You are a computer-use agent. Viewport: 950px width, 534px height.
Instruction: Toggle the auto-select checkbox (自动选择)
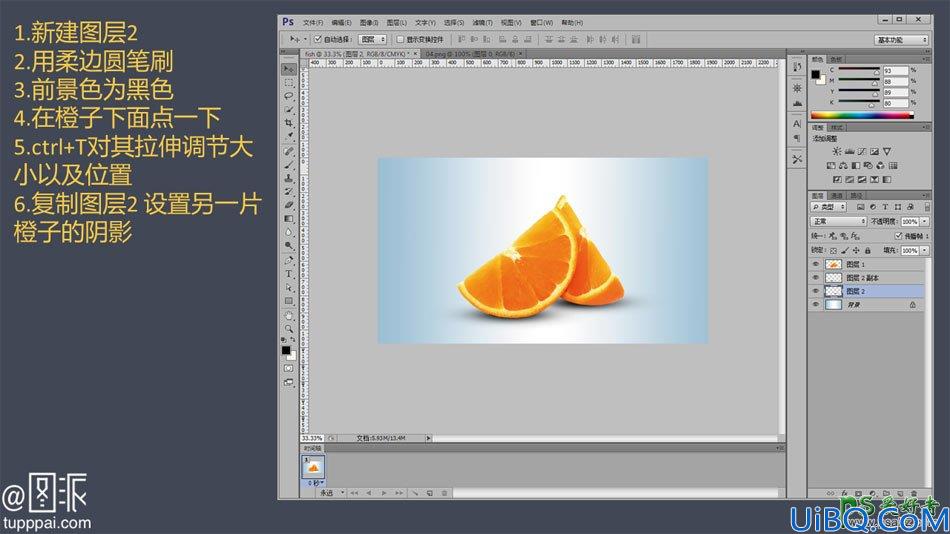[x=317, y=39]
